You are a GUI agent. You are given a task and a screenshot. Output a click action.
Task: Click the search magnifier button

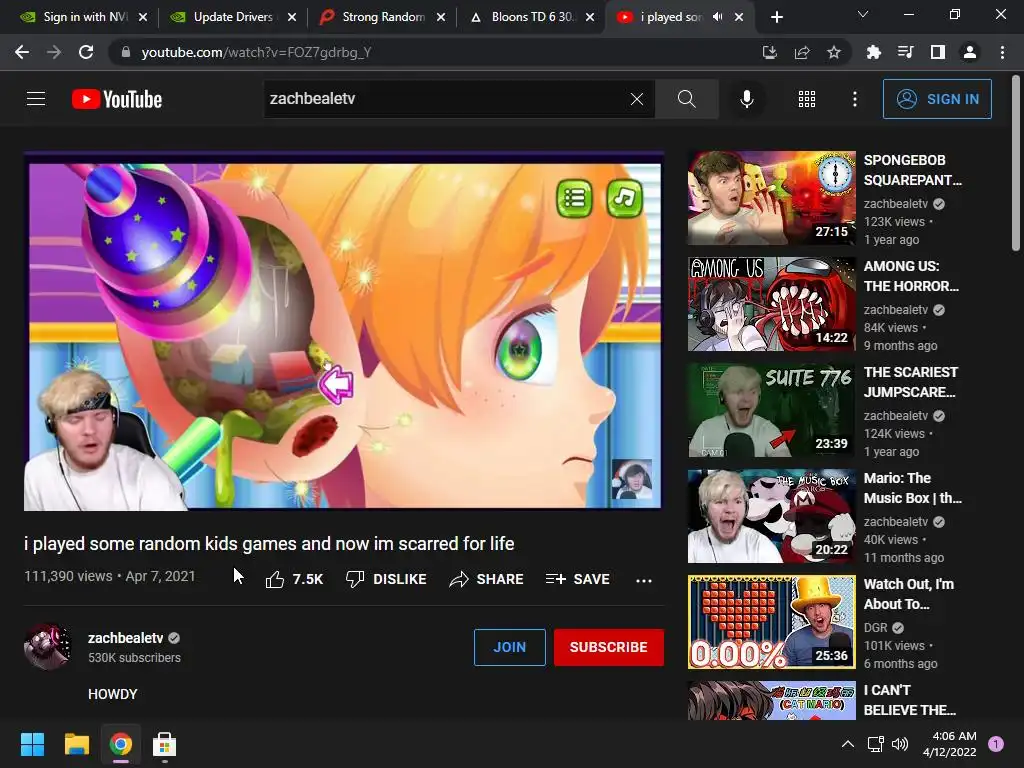[686, 99]
